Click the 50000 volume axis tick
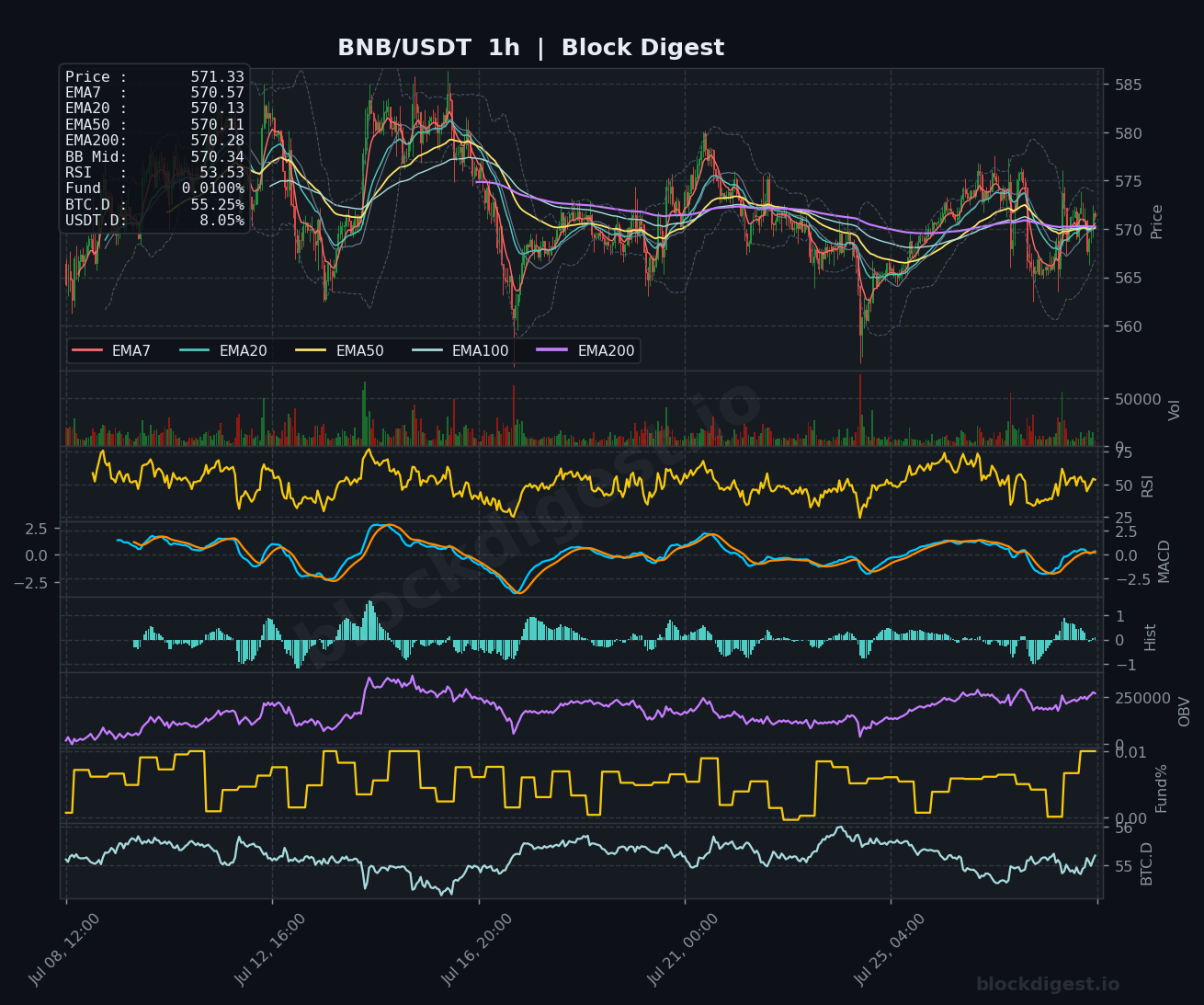The height and width of the screenshot is (1005, 1204). 1138,400
